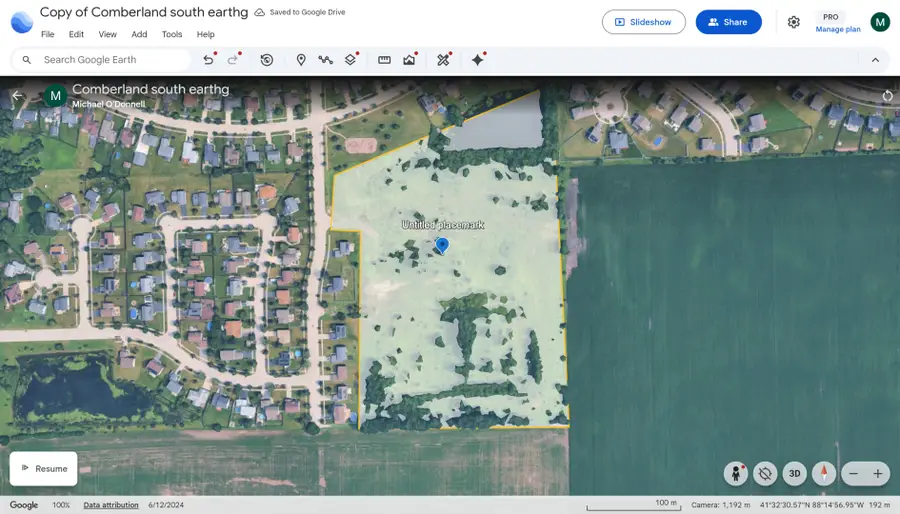Click the compass to reset north
This screenshot has height=514, width=900.
click(824, 473)
